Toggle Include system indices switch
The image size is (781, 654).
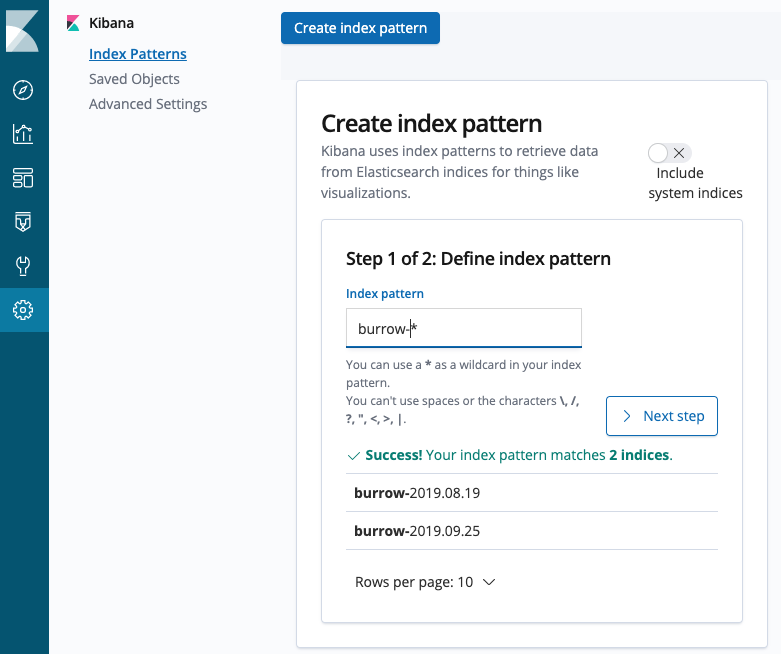(669, 153)
